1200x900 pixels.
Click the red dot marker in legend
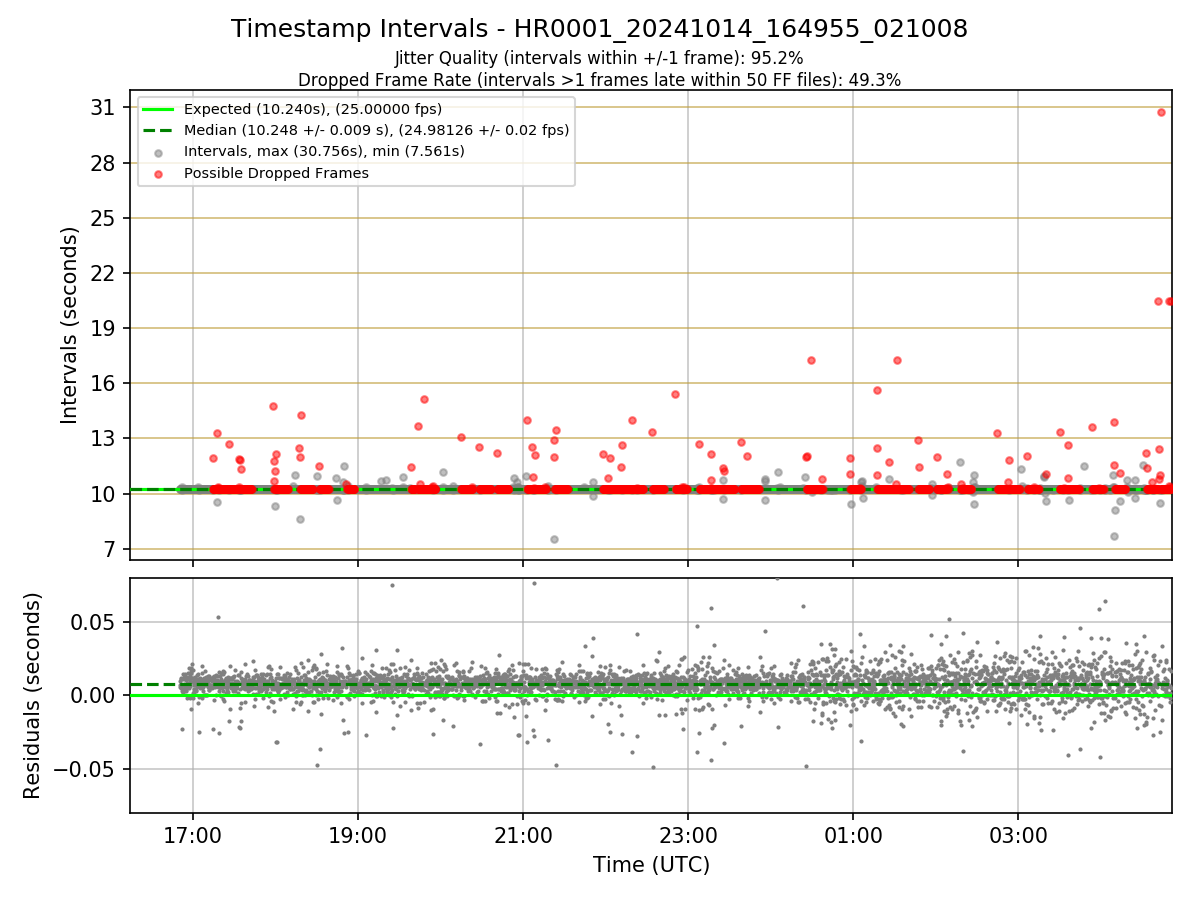coord(160,173)
